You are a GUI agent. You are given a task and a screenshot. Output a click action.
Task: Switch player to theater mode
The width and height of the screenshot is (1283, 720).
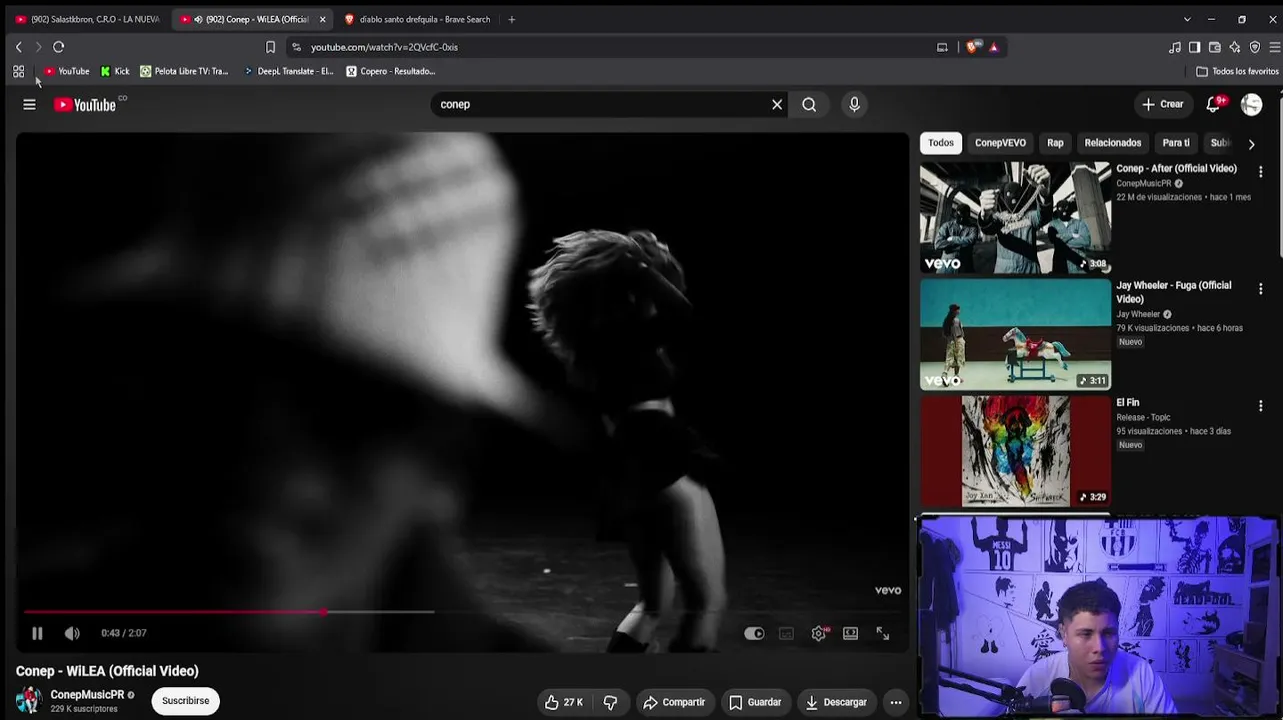[x=850, y=633]
